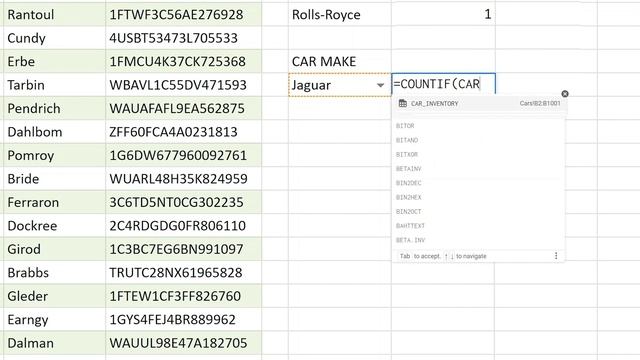Select VIN cell ZFF60FCA4A0231813

[184, 132]
